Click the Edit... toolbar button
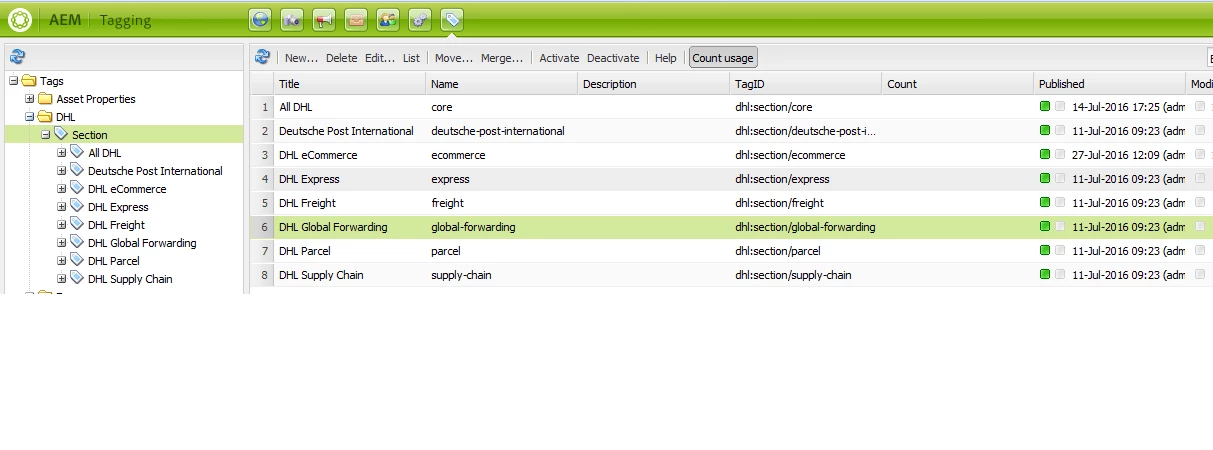Viewport: 1213px width, 450px height. [x=380, y=58]
